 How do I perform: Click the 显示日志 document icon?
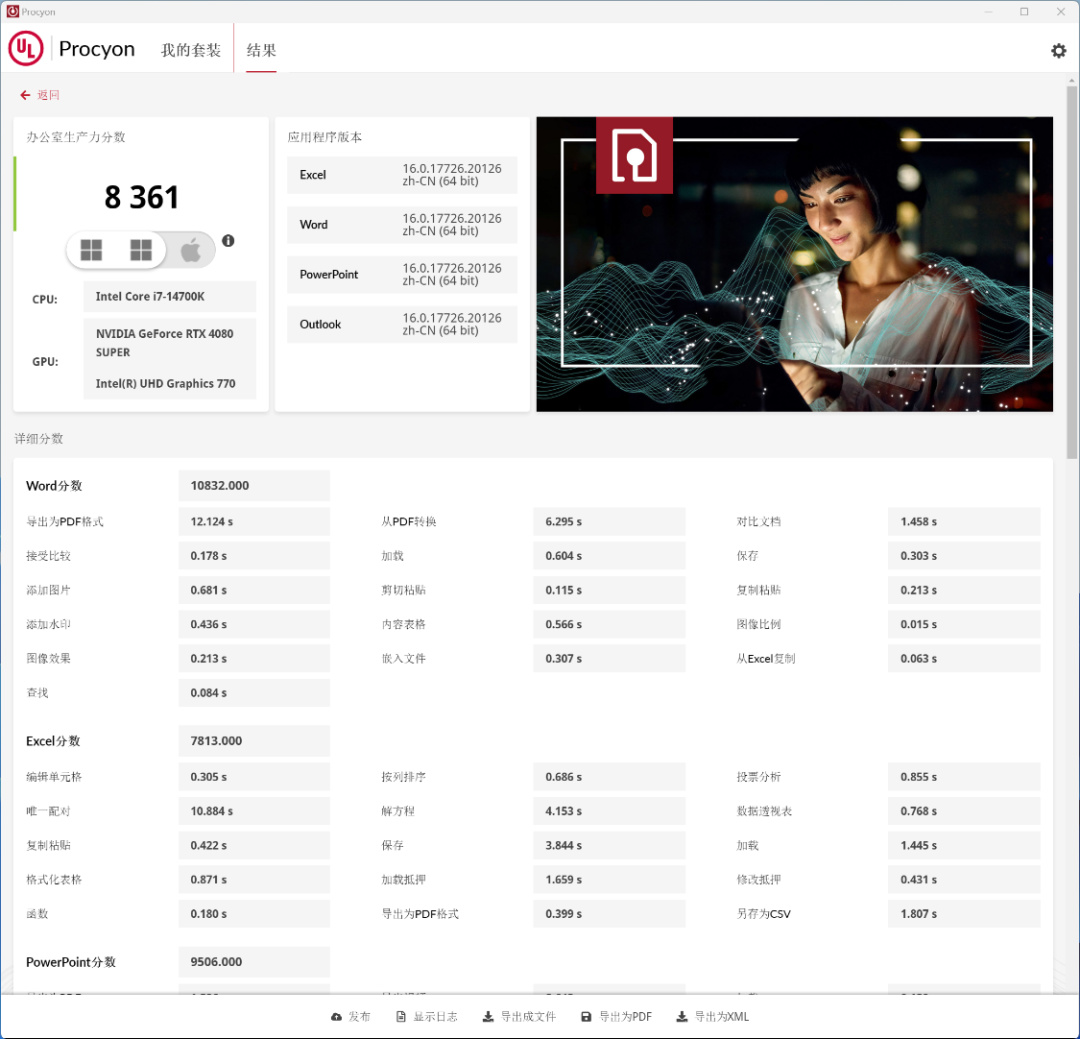(x=401, y=1017)
